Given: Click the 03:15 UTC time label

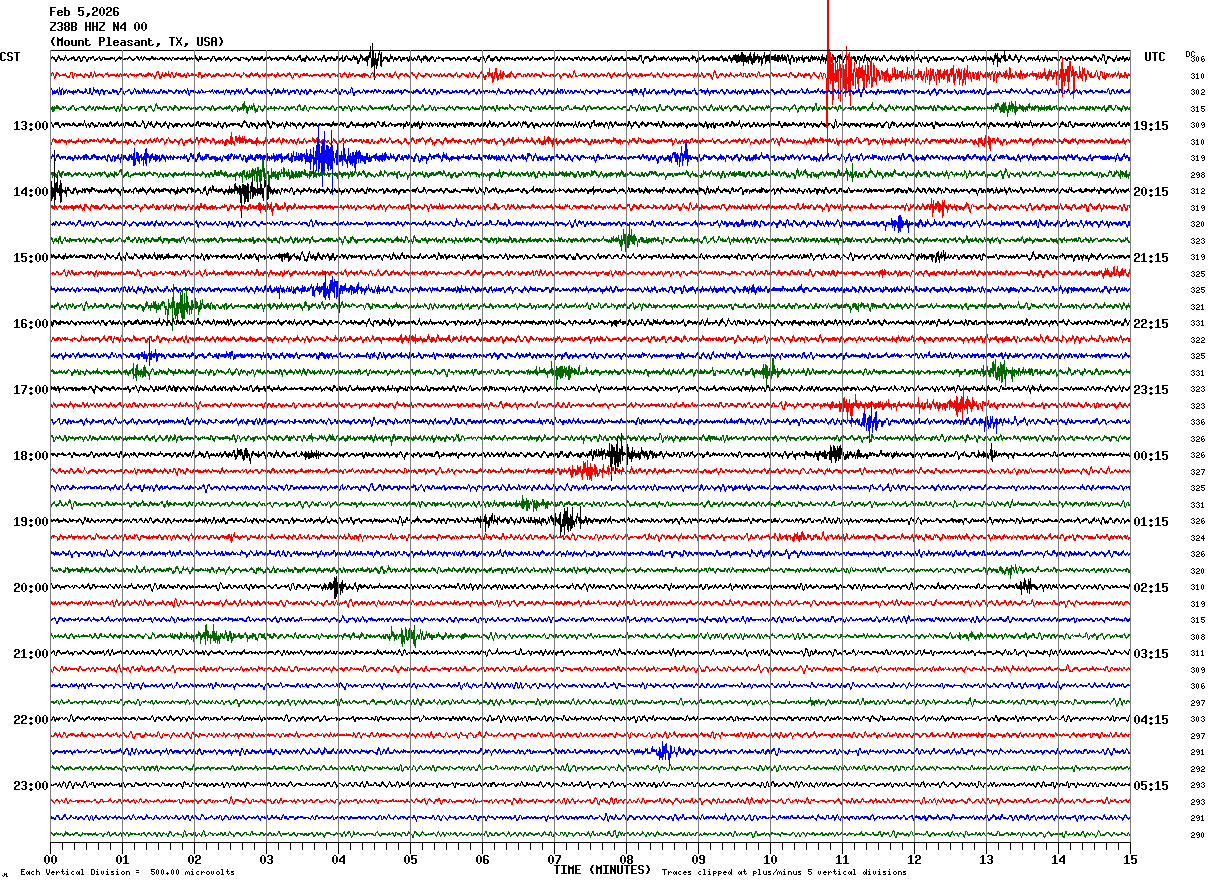Looking at the screenshot, I should click(1151, 654).
